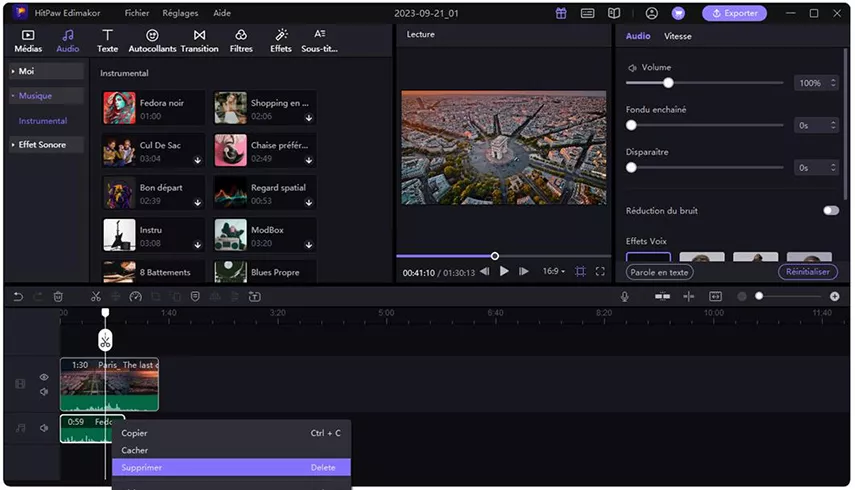The height and width of the screenshot is (490, 855).
Task: Select the Fedora noir track thumbnail
Action: 119,108
